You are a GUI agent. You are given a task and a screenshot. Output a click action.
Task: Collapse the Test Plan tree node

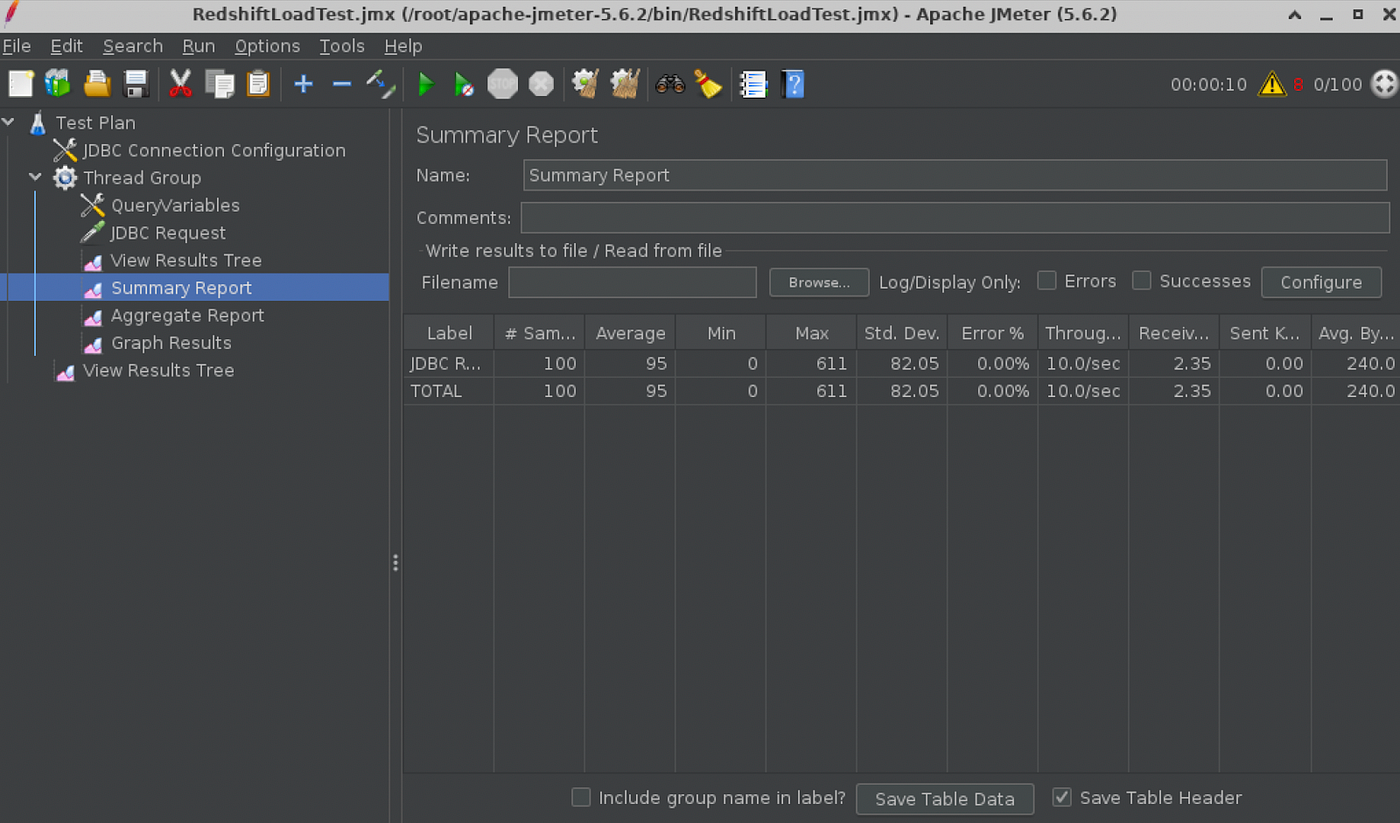[9, 122]
